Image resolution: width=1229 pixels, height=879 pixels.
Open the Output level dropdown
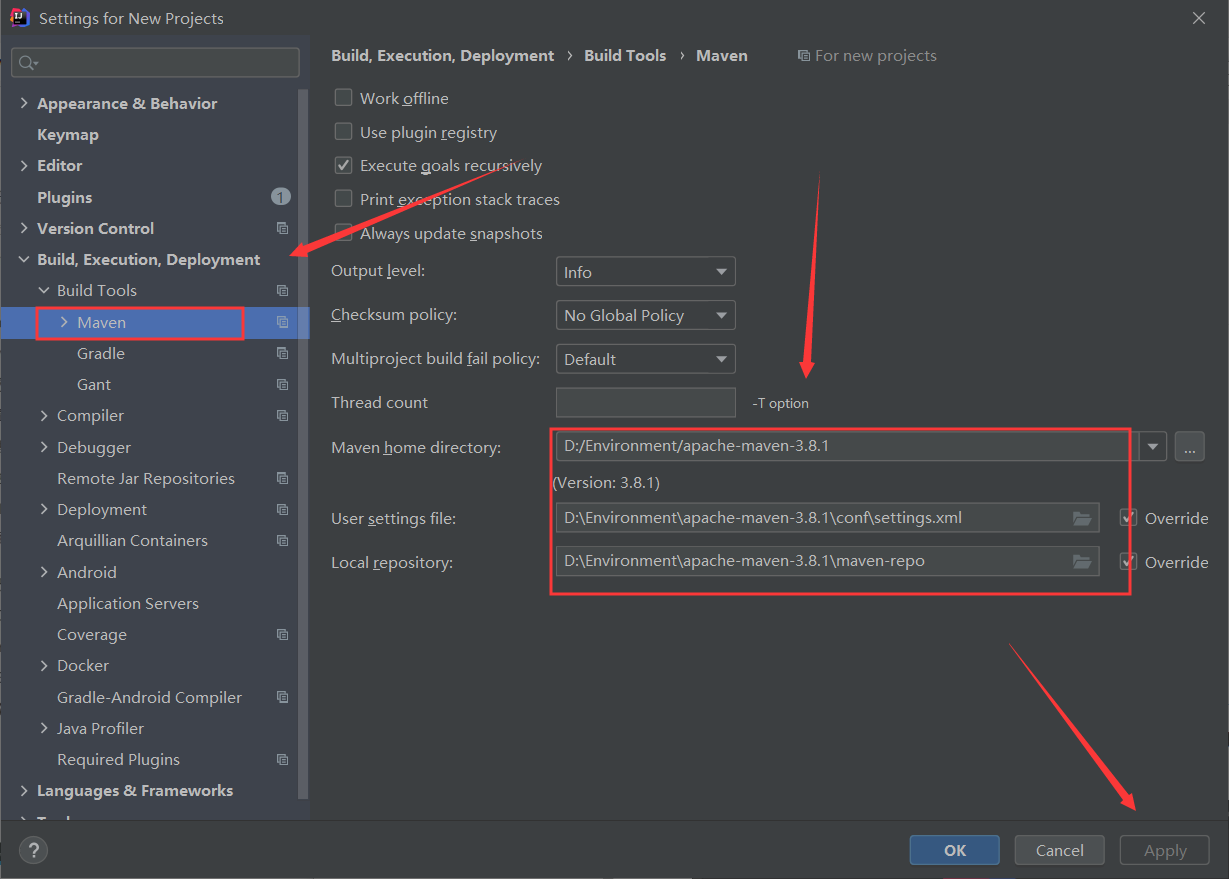pyautogui.click(x=645, y=272)
